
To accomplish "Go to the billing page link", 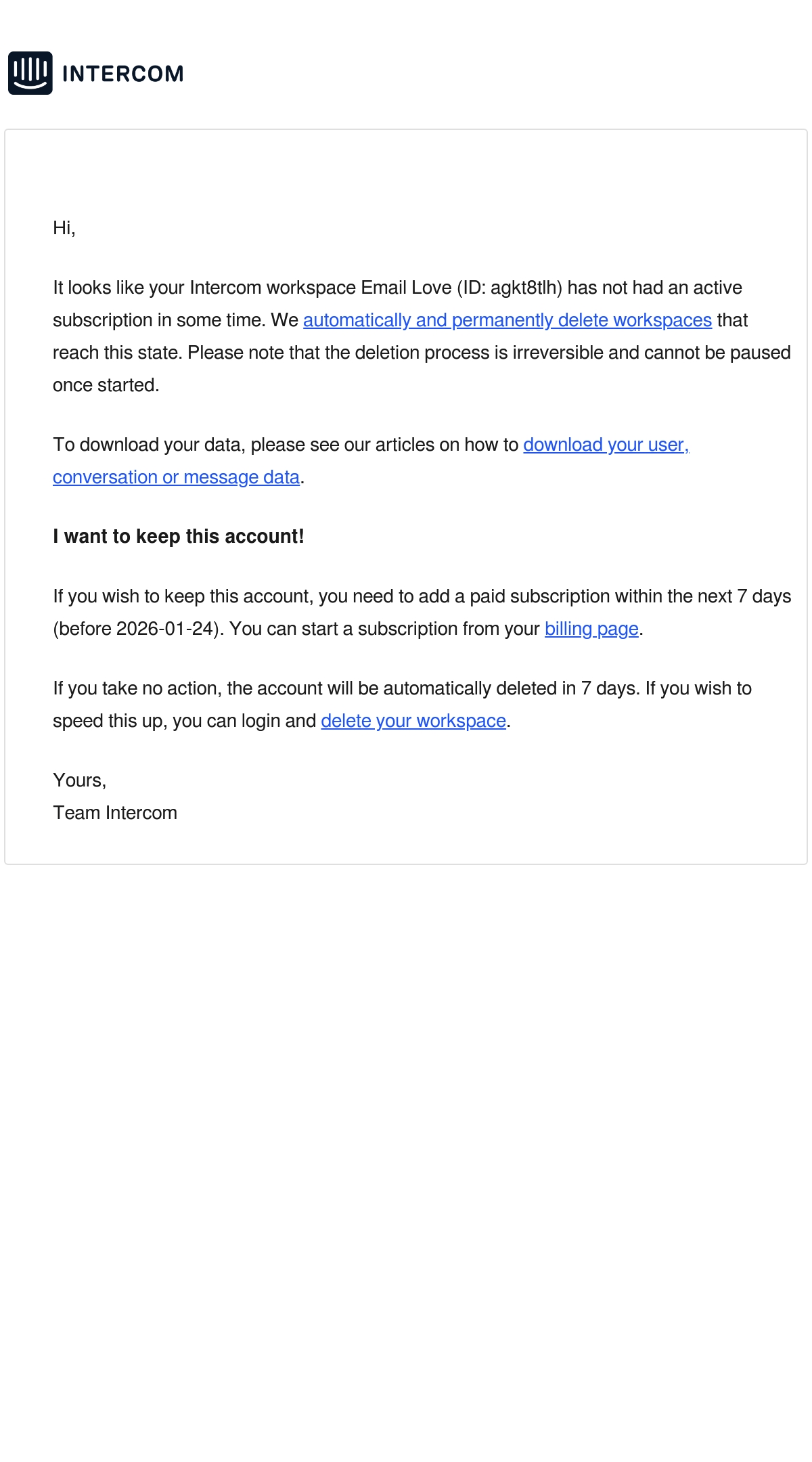I will 591,629.
